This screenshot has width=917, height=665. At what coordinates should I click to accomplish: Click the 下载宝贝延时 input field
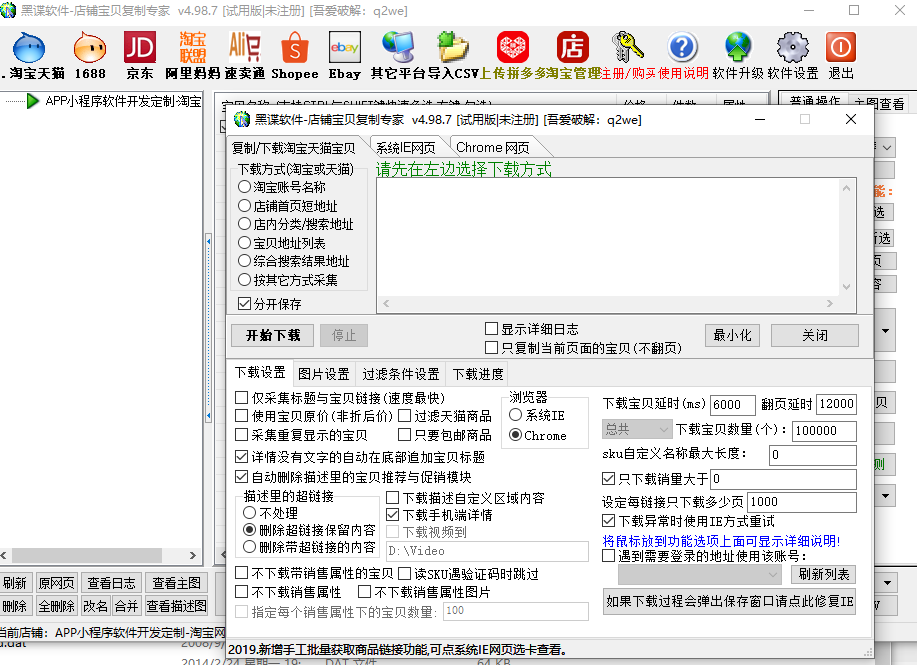[x=732, y=405]
